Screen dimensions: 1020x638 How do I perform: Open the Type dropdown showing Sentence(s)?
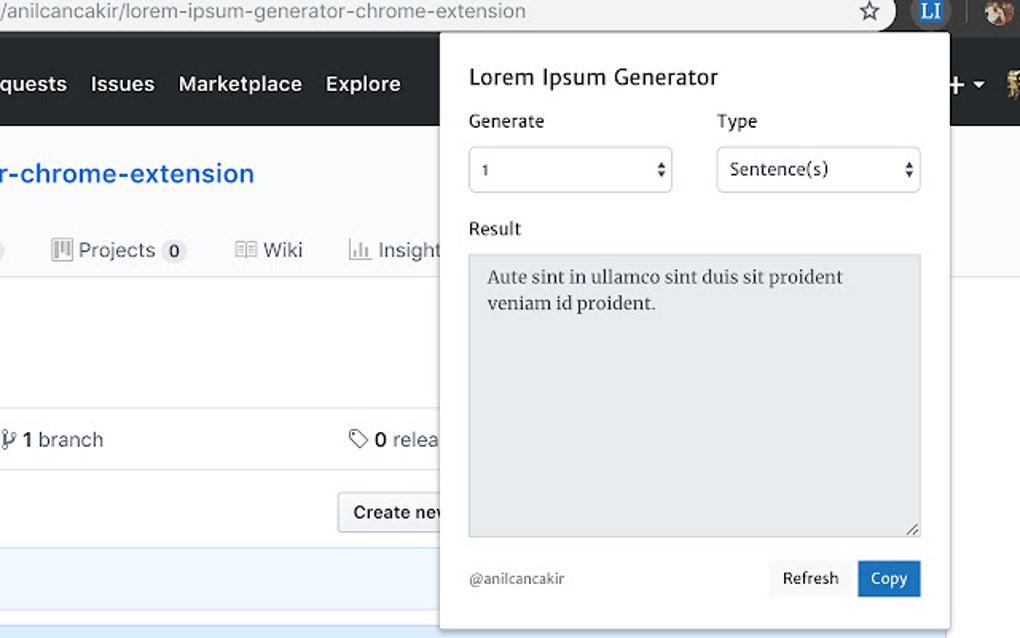[818, 170]
